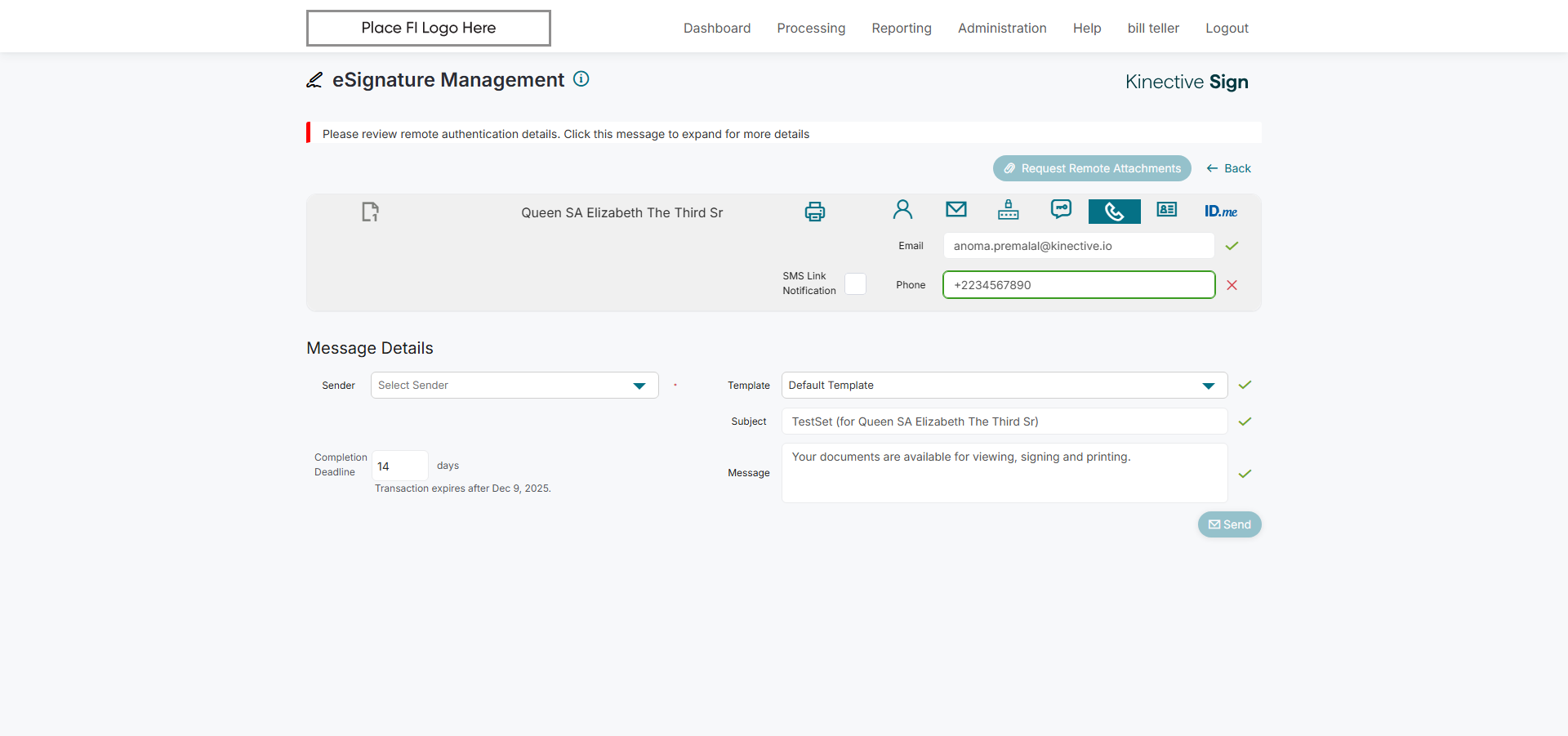Click the print icon for the signer
This screenshot has height=736, width=1568.
814,212
